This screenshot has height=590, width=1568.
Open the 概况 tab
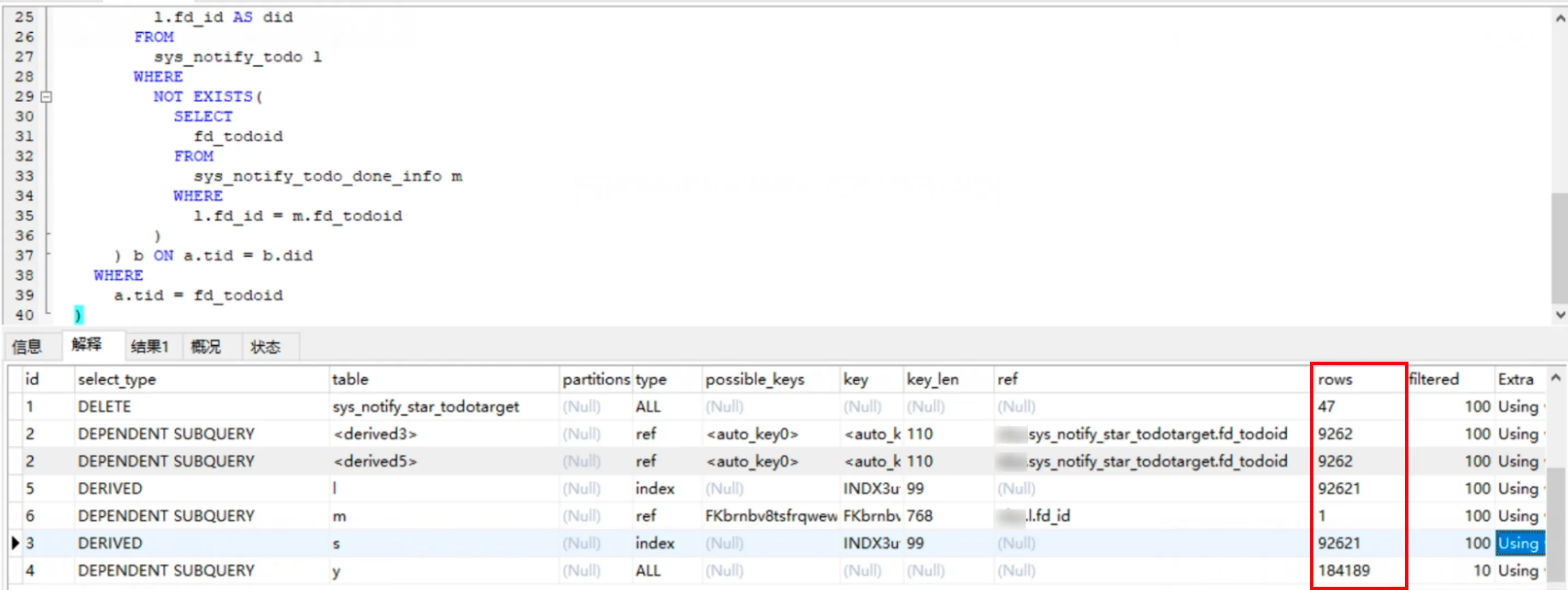206,346
